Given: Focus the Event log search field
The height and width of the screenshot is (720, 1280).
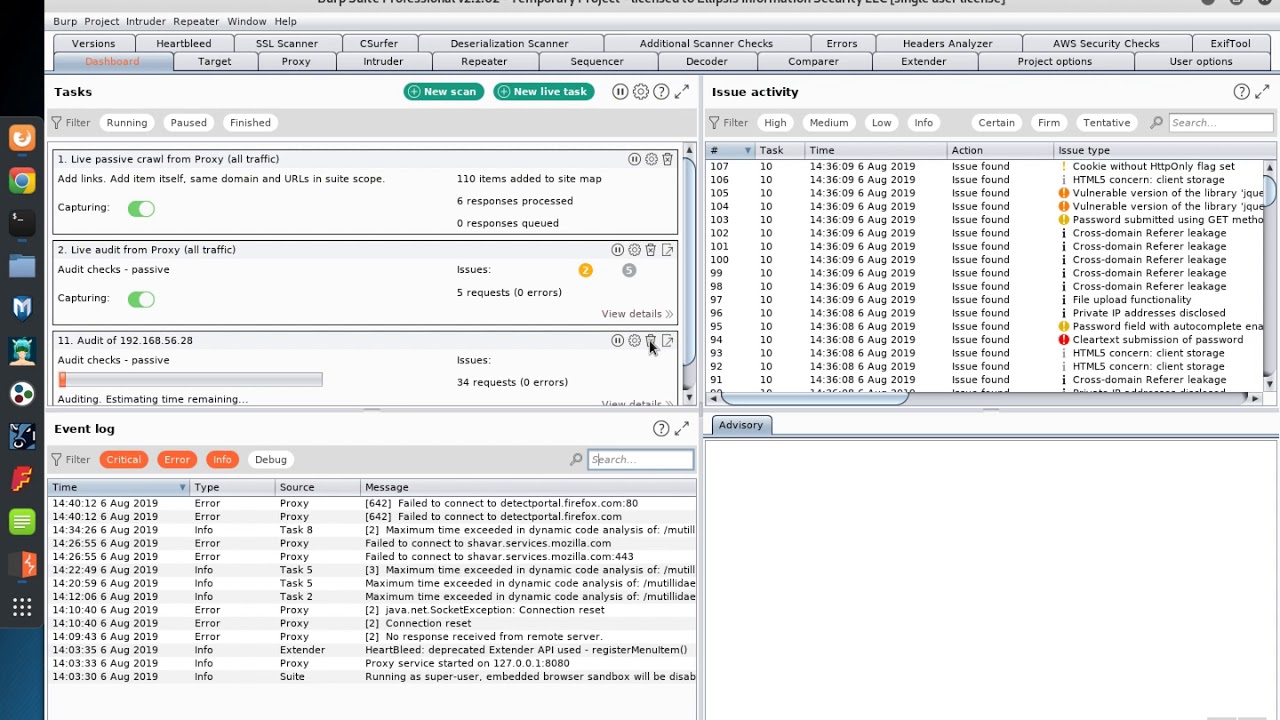Looking at the screenshot, I should pos(640,460).
